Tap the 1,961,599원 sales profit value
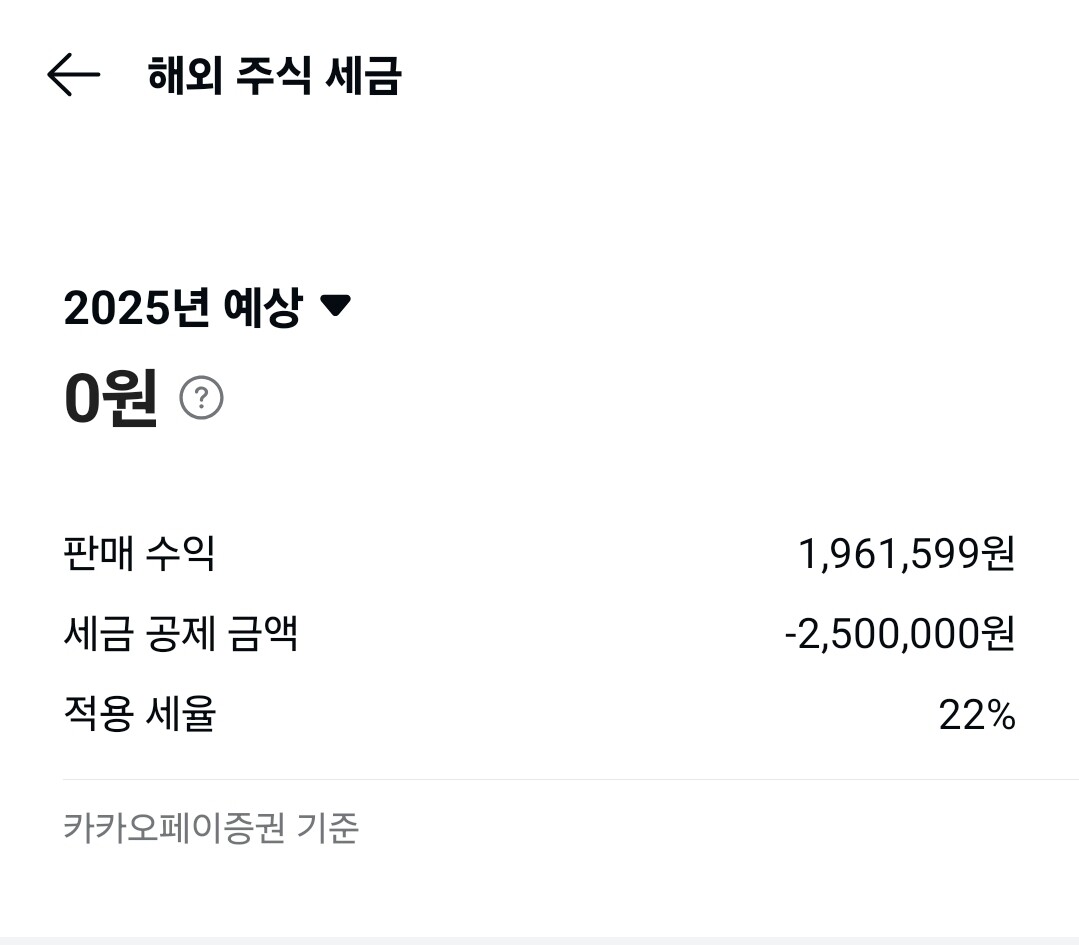 [906, 553]
